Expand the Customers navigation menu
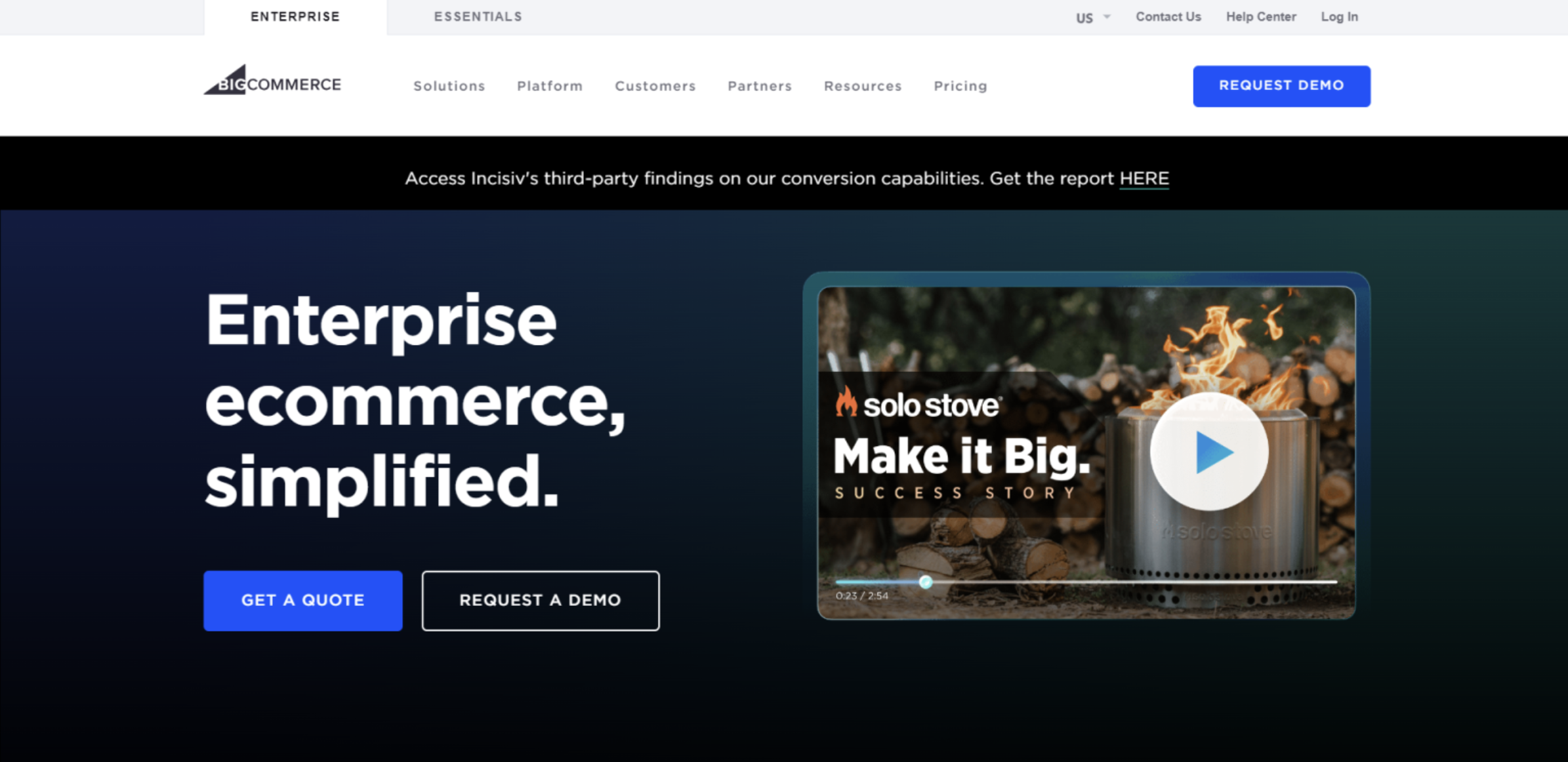The width and height of the screenshot is (1568, 762). tap(655, 86)
